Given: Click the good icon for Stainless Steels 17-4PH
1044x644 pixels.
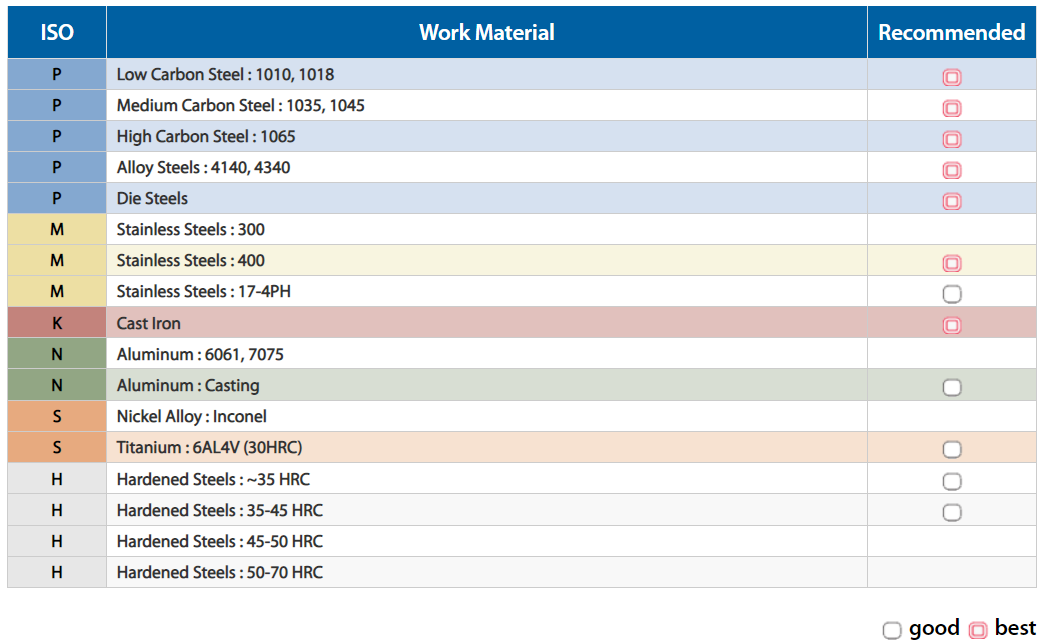Looking at the screenshot, I should (x=952, y=294).
